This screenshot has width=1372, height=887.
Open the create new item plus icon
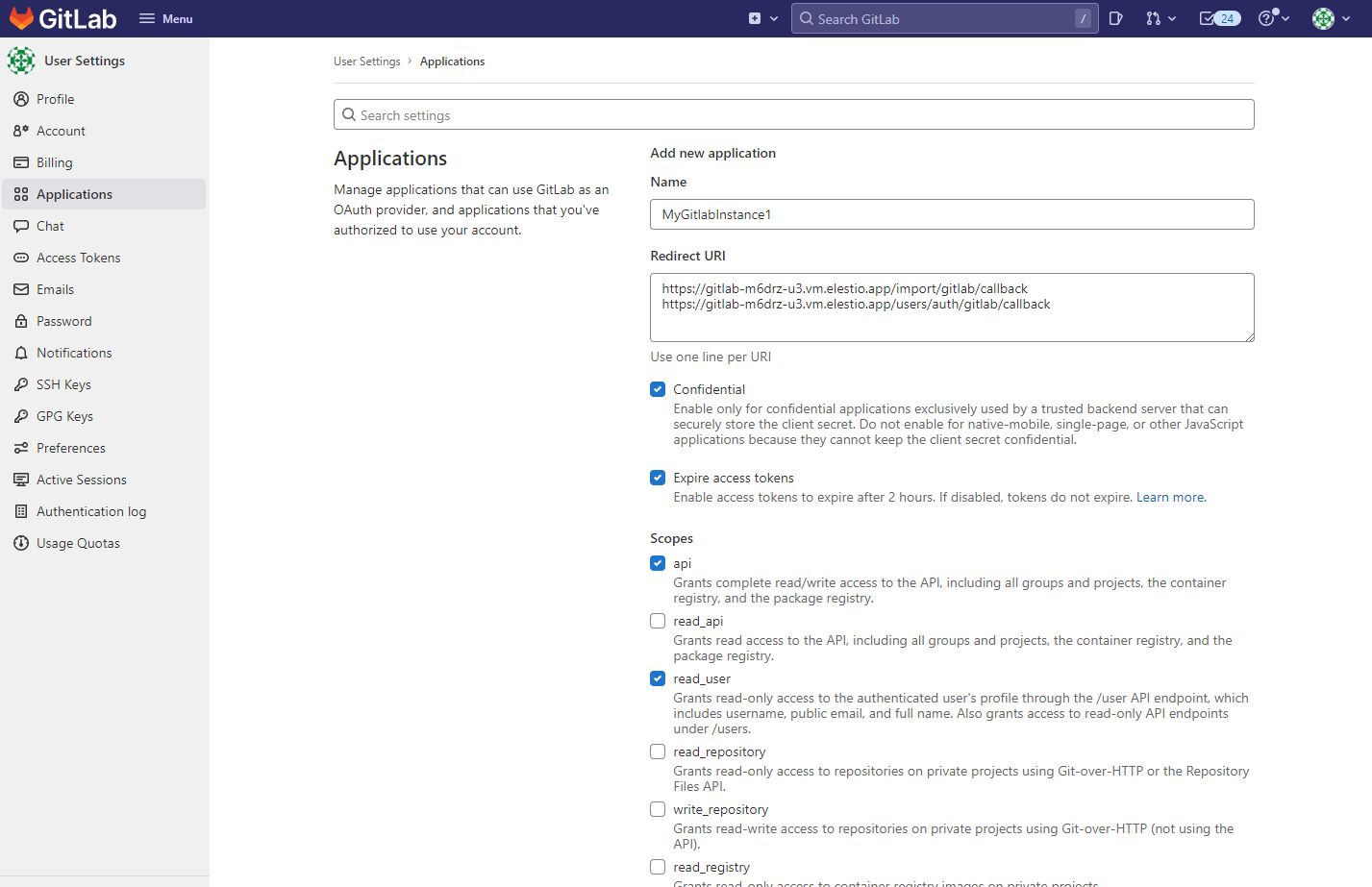(x=753, y=17)
